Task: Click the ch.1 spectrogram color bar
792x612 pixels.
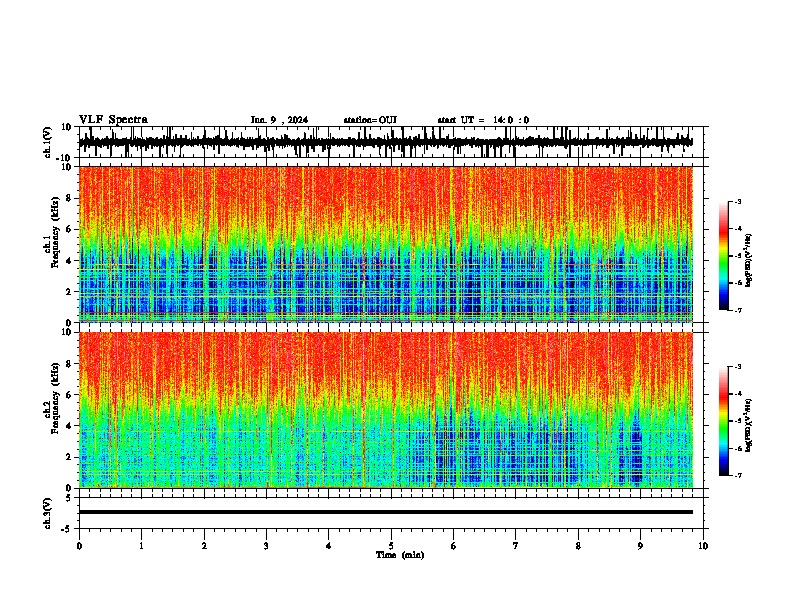Action: click(x=723, y=256)
